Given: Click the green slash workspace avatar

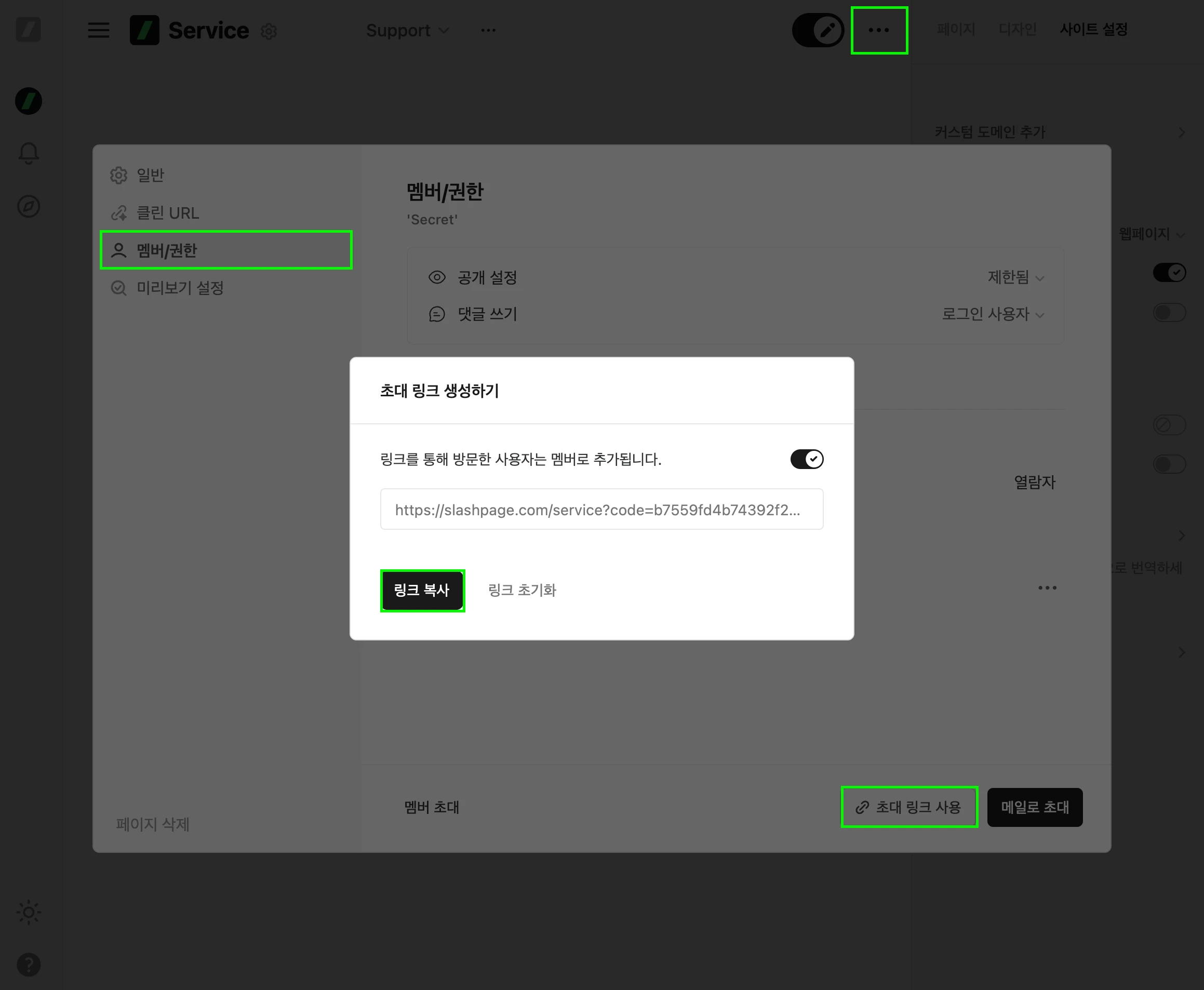Looking at the screenshot, I should pos(29,101).
